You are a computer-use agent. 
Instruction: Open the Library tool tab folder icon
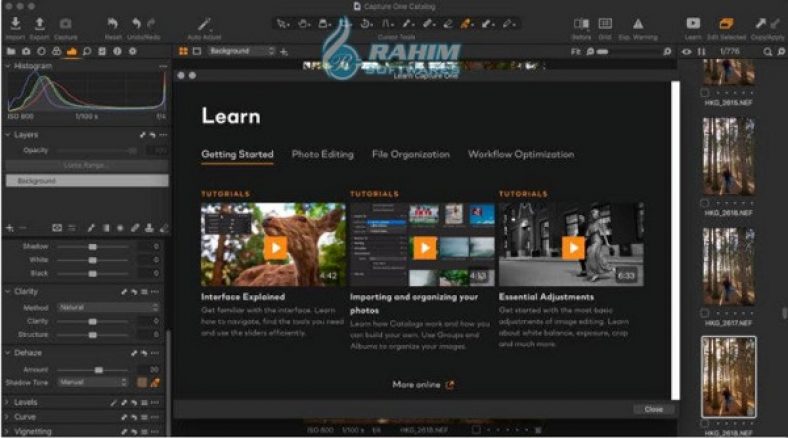[11, 51]
